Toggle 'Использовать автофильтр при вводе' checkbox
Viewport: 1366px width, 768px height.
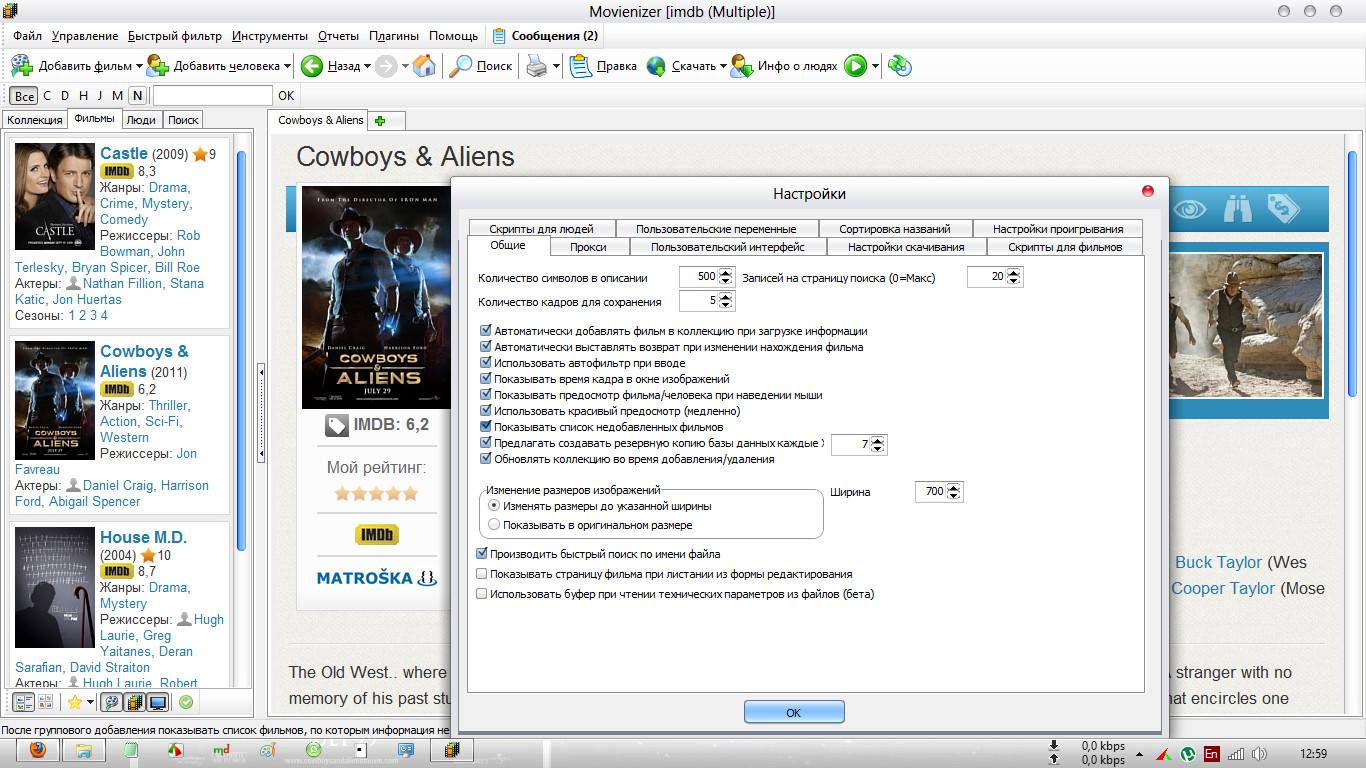point(486,363)
